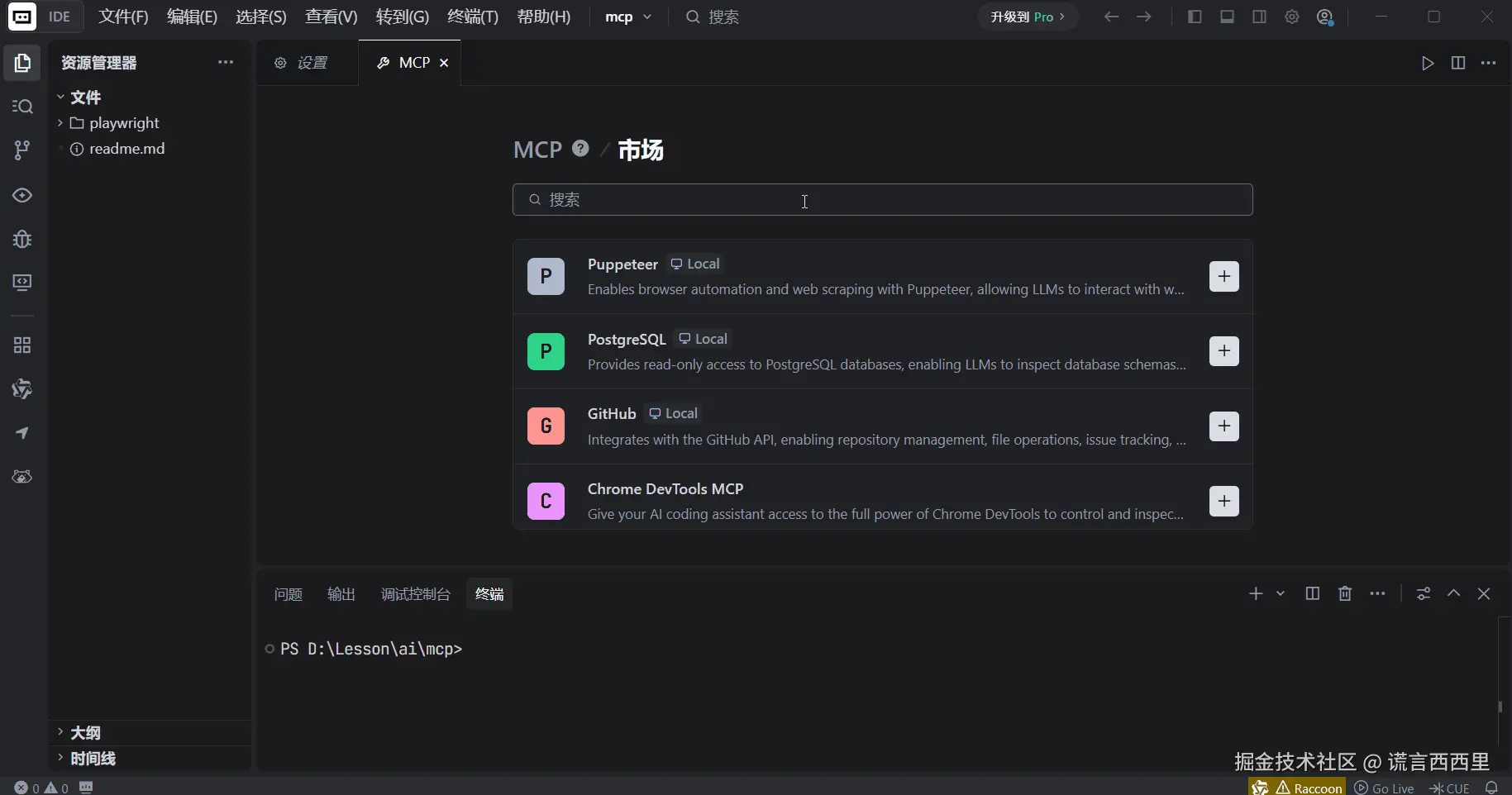Add the Chrome DevTools MCP server
Image resolution: width=1512 pixels, height=795 pixels.
coord(1224,501)
